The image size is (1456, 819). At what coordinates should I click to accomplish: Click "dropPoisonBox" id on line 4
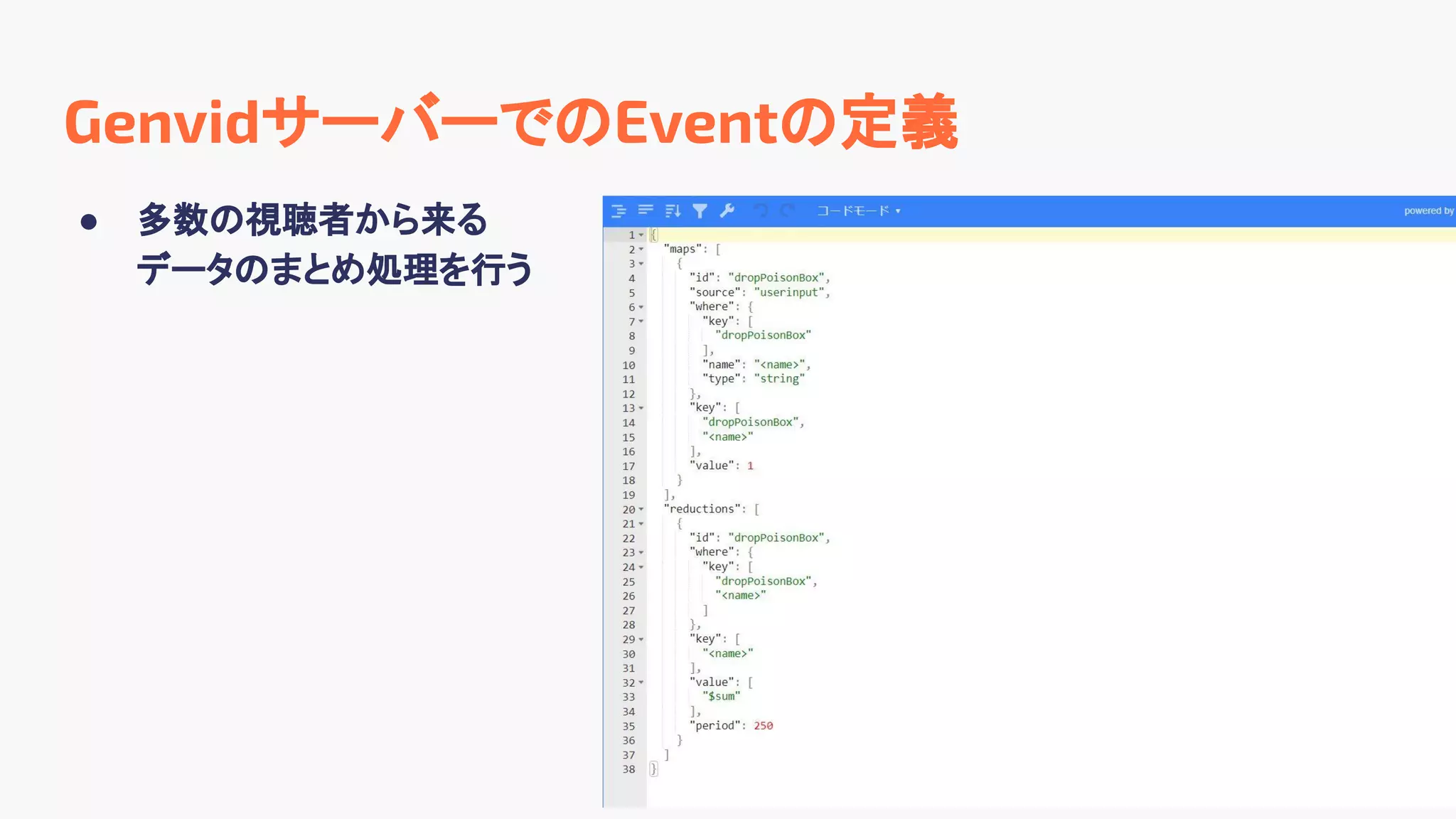776,278
